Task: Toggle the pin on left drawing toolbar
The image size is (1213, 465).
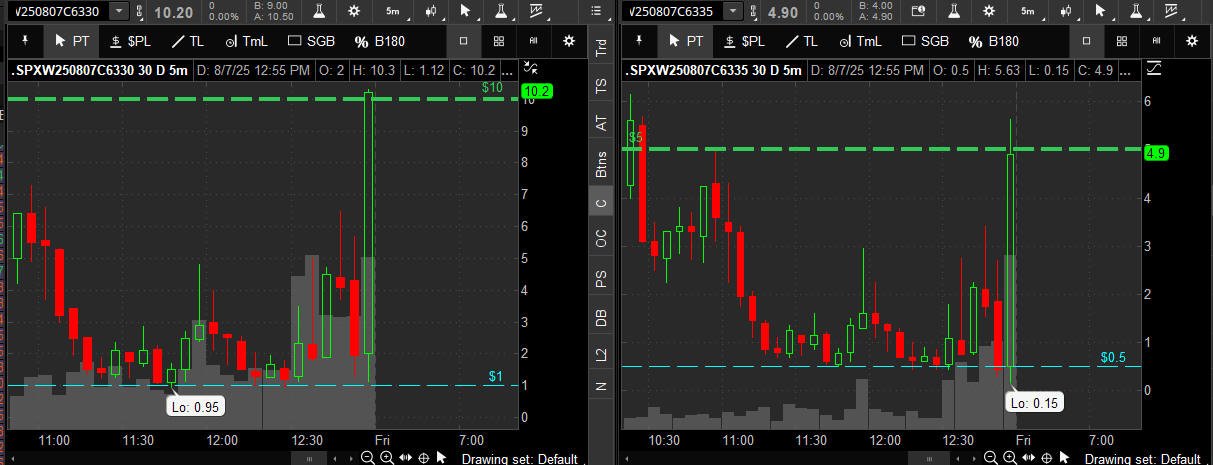Action: pos(25,41)
